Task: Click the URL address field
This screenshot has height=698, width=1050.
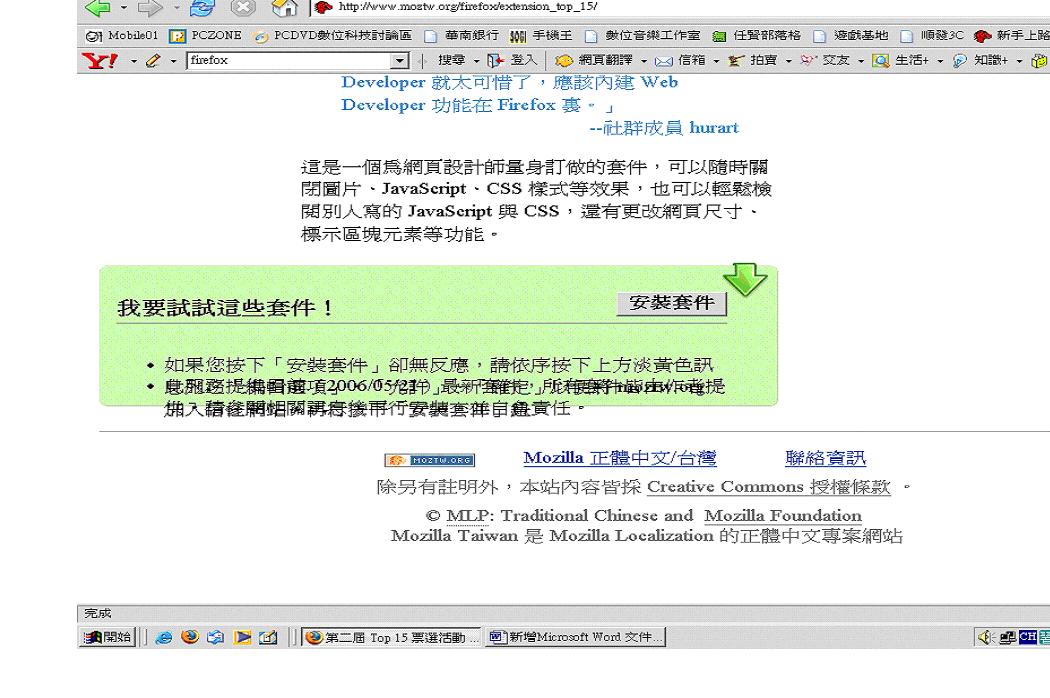Action: point(680,7)
